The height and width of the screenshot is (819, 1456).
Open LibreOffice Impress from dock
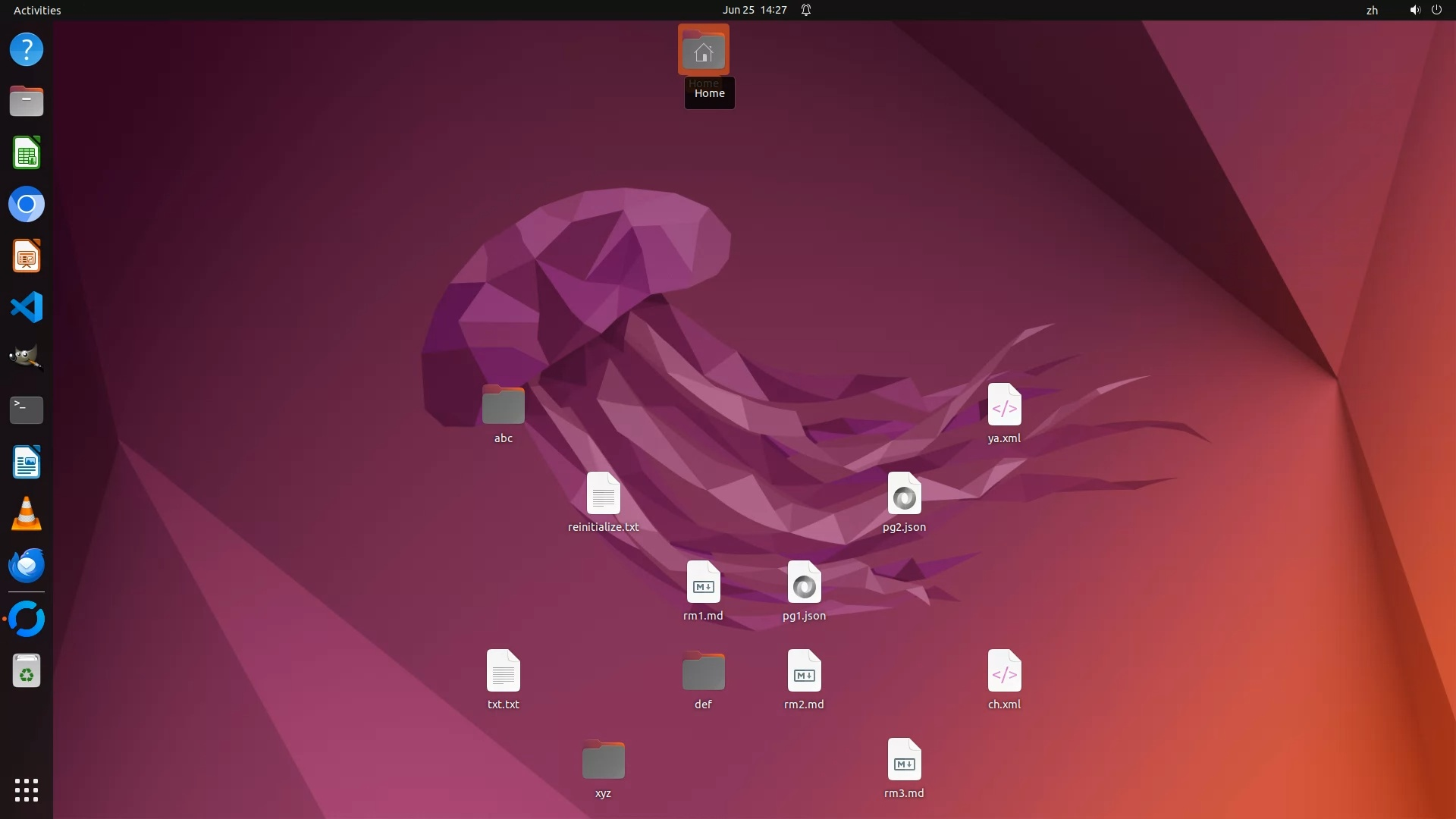point(27,256)
